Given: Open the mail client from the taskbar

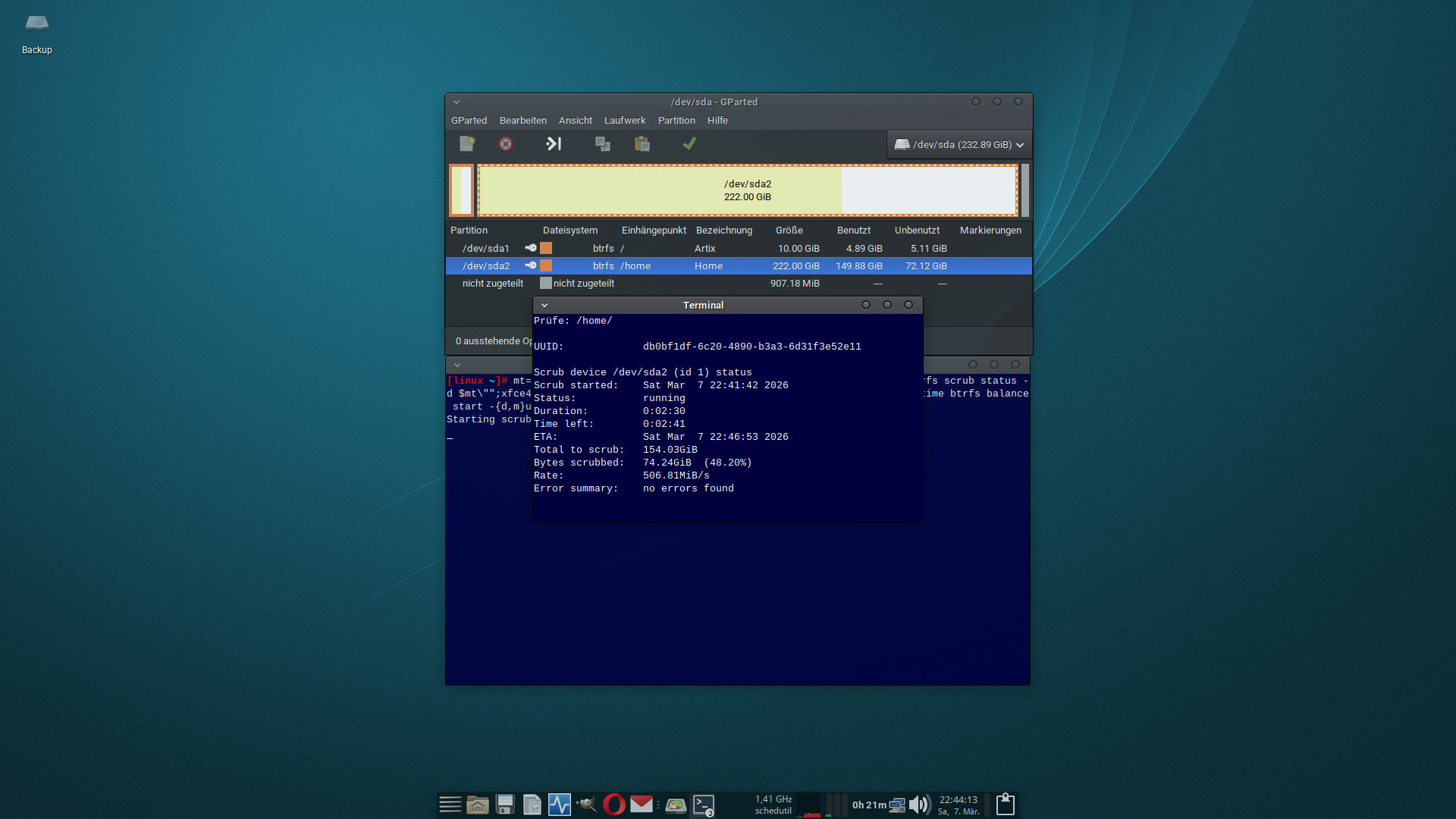Looking at the screenshot, I should click(x=642, y=805).
